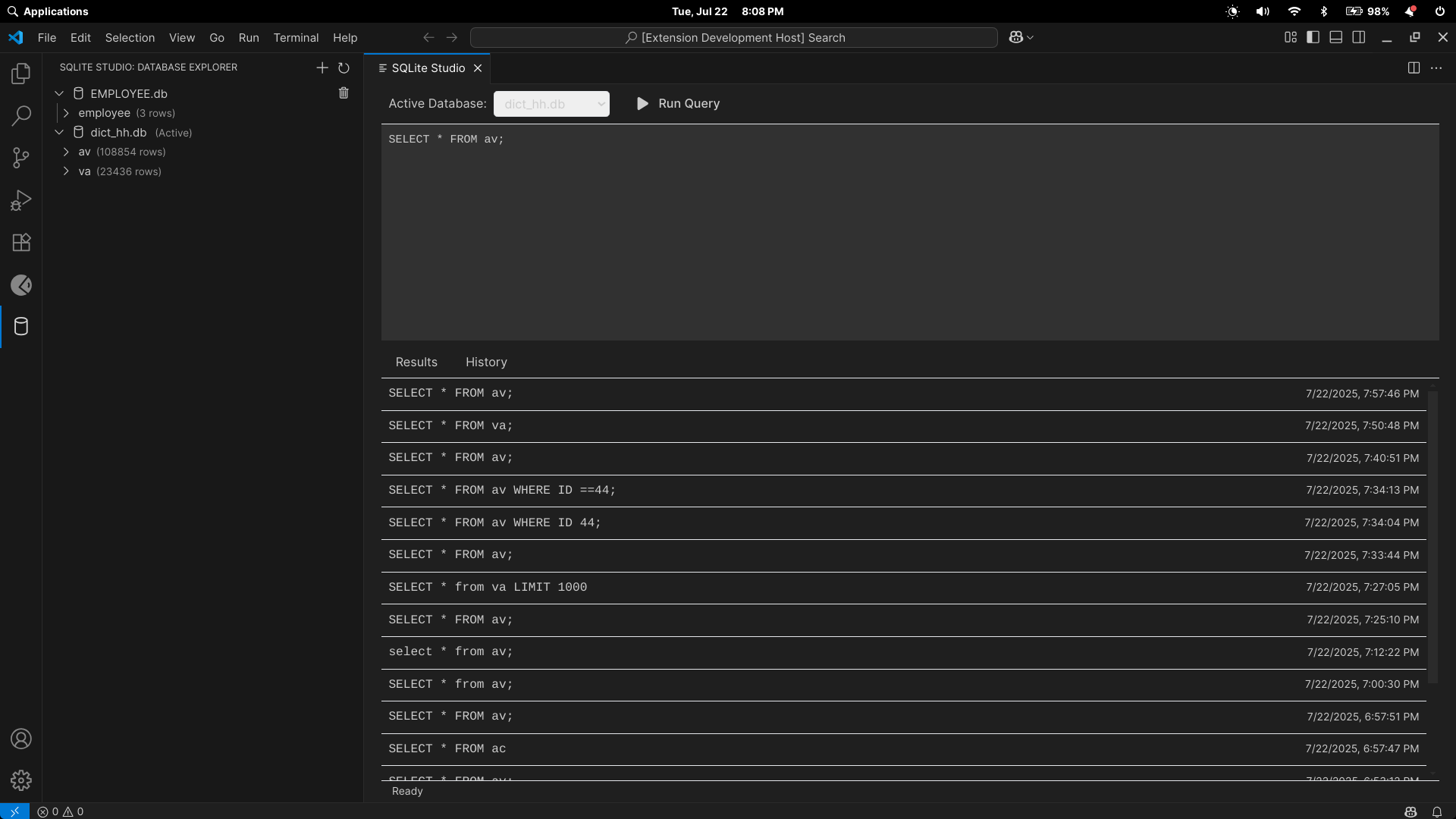Toggle the primary side bar
The width and height of the screenshot is (1456, 819).
pos(1313,37)
